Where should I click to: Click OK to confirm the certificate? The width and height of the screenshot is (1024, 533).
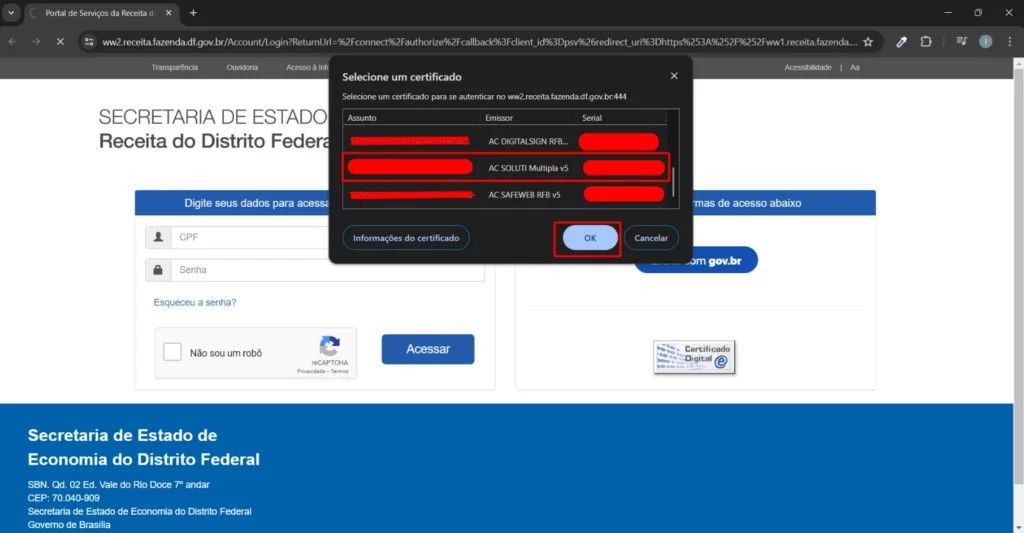[589, 238]
